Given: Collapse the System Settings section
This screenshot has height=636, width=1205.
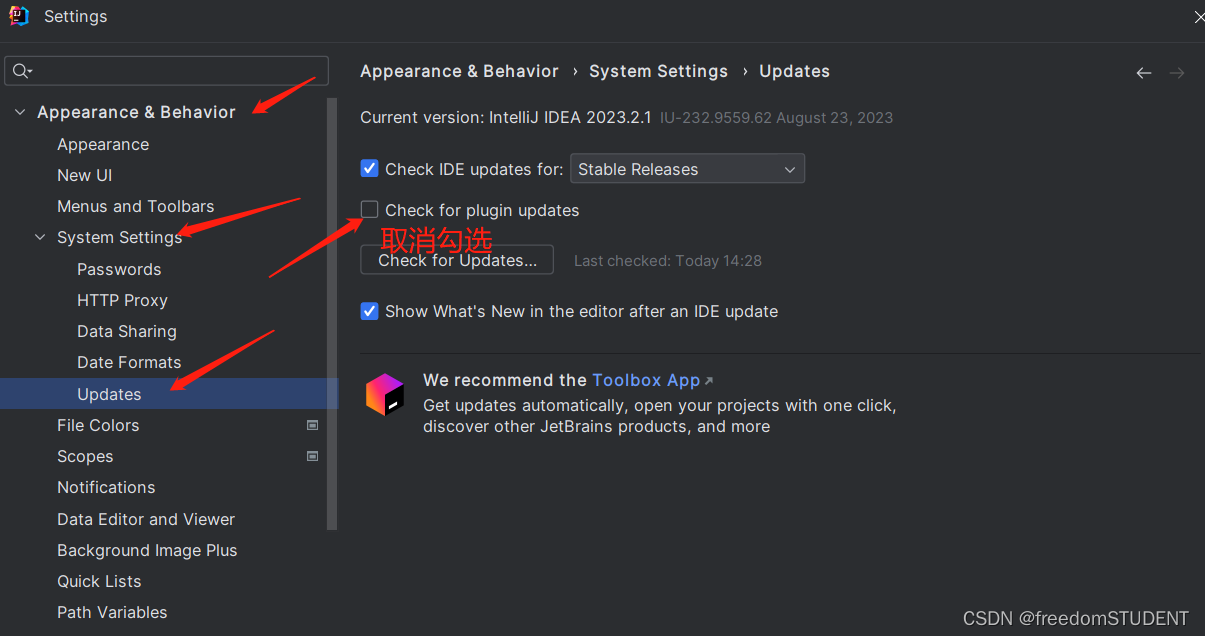Looking at the screenshot, I should [39, 237].
